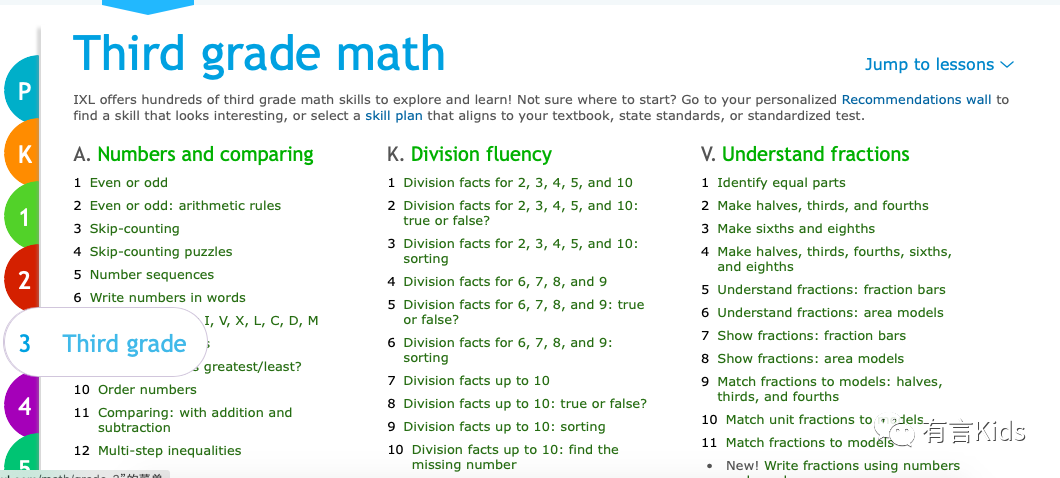Viewport: 1060px width, 478px height.
Task: Select the fourth grade purple tab
Action: pos(22,406)
